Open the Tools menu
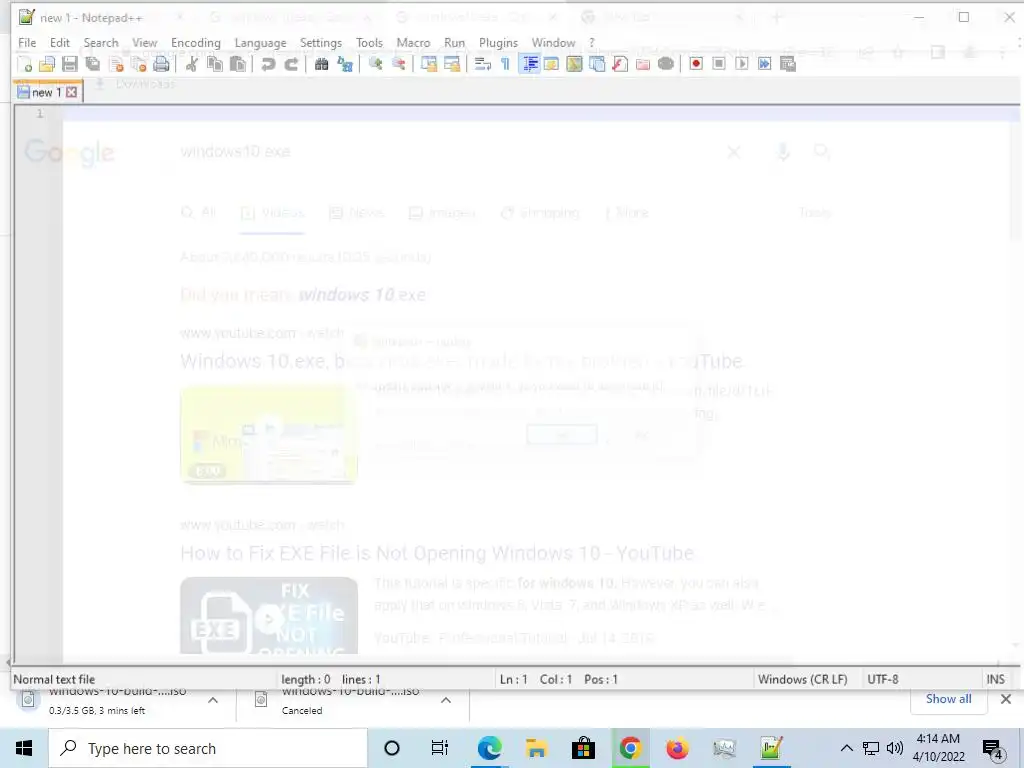1024x768 pixels. 369,42
